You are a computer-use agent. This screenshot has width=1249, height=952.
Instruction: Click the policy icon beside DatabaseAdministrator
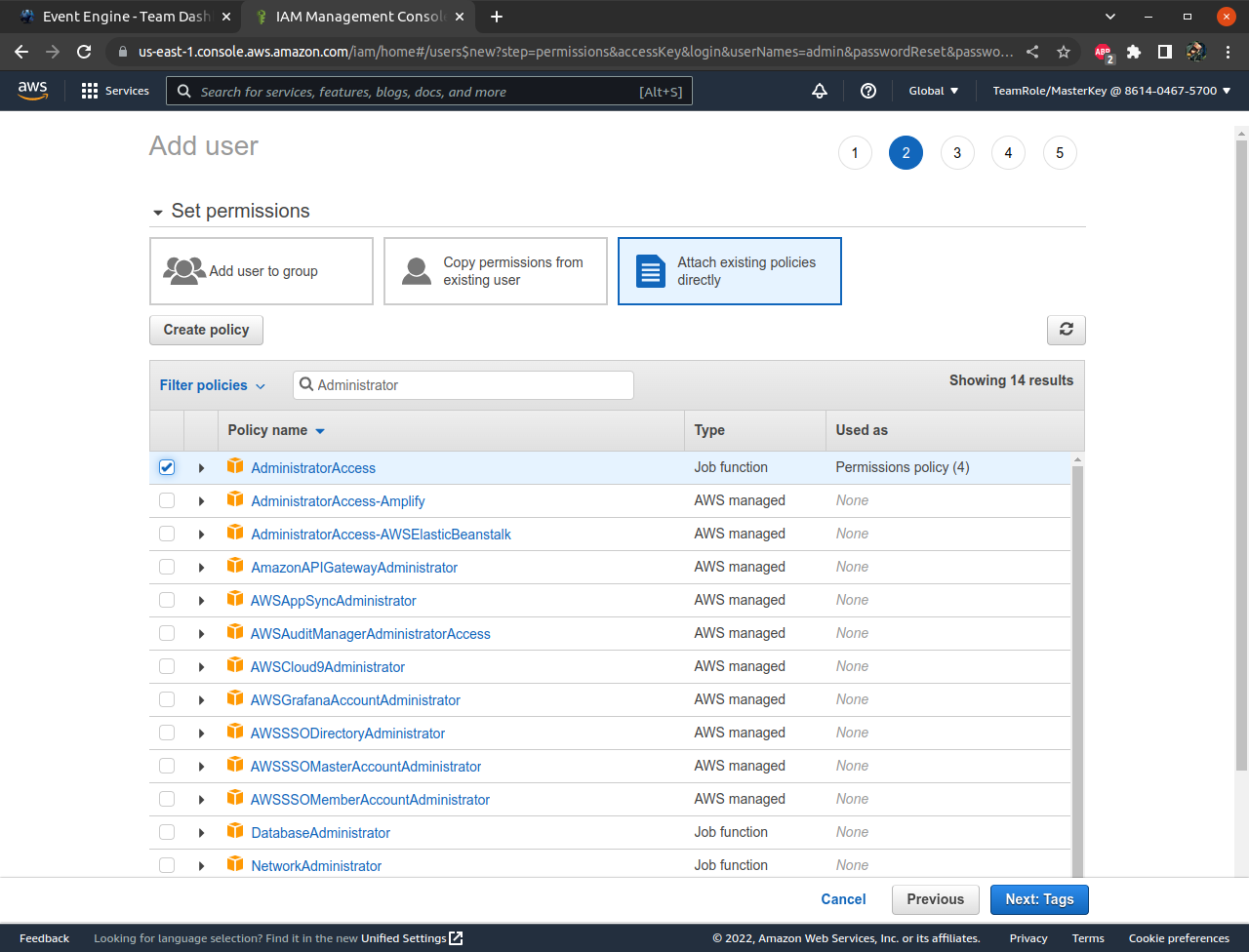(235, 831)
